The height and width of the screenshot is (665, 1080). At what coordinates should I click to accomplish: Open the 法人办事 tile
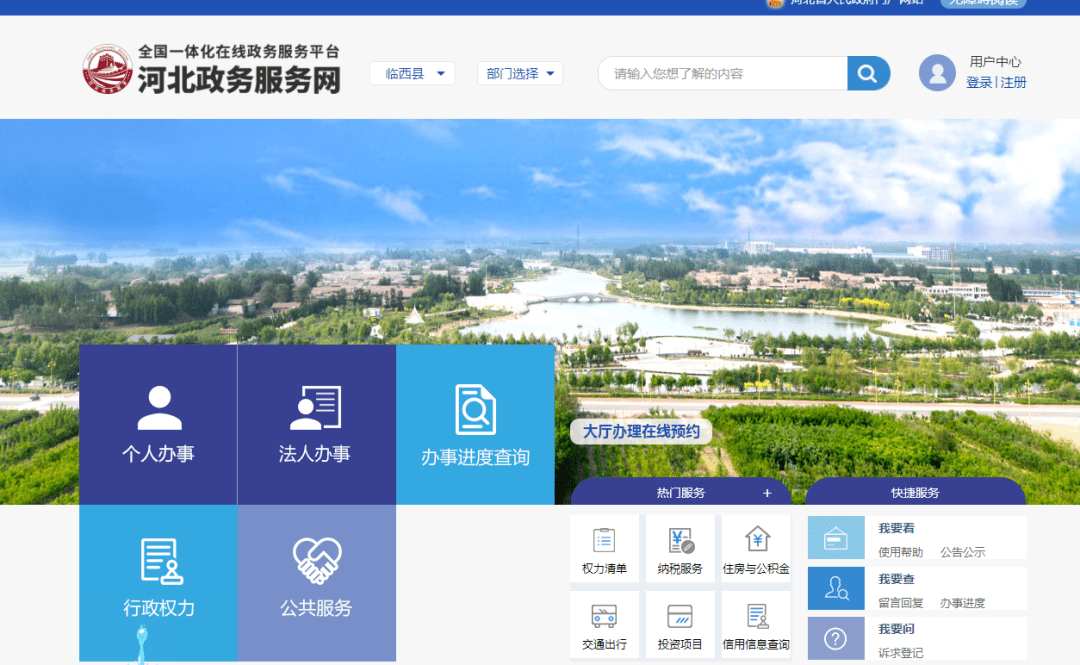[317, 424]
